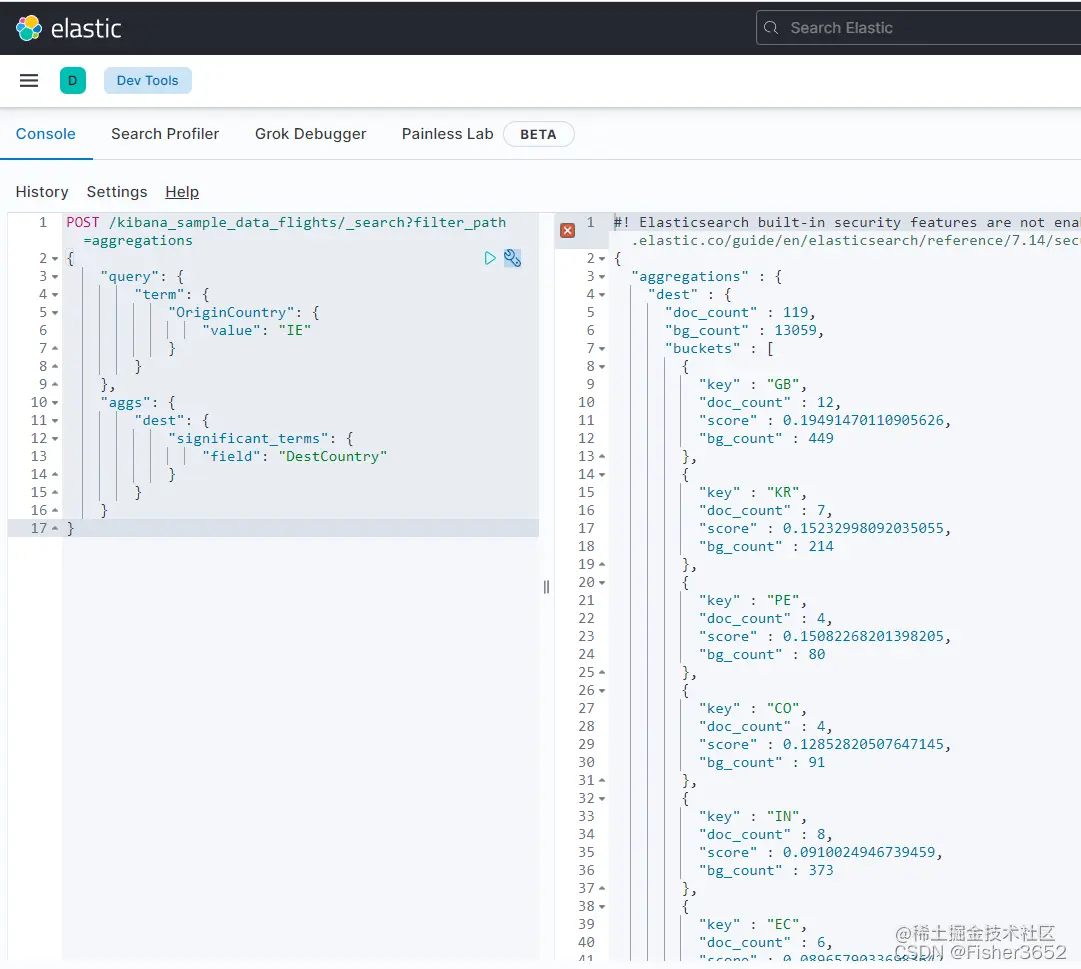Collapse editor line 2 fold arrow
The image size is (1081, 969).
pyautogui.click(x=55, y=259)
